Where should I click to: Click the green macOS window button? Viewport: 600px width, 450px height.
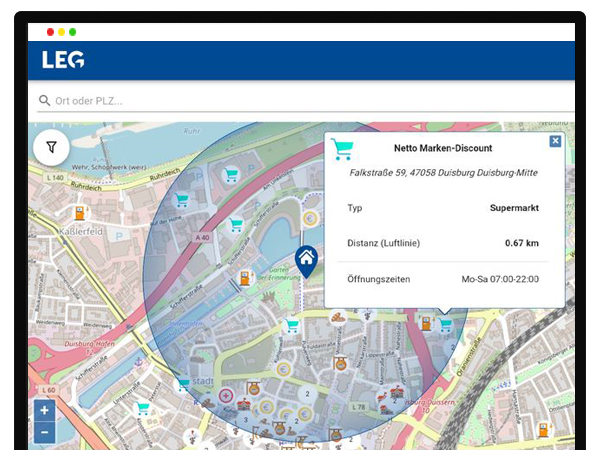point(72,32)
